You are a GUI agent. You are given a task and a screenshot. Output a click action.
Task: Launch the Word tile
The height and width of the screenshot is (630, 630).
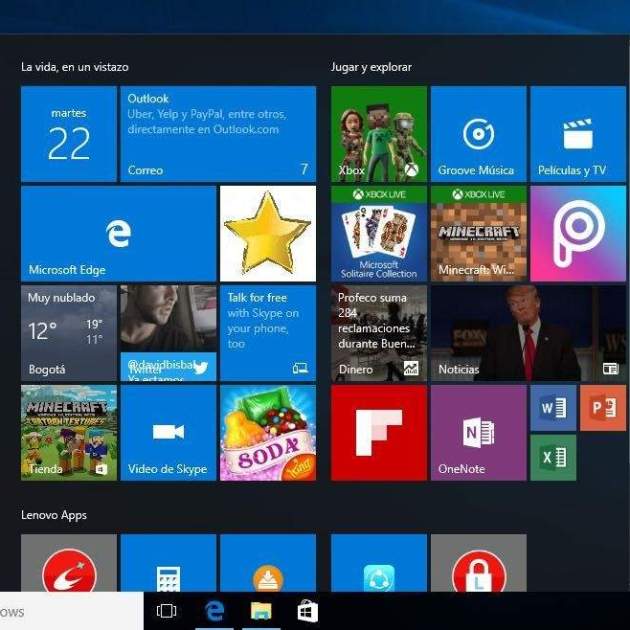553,408
